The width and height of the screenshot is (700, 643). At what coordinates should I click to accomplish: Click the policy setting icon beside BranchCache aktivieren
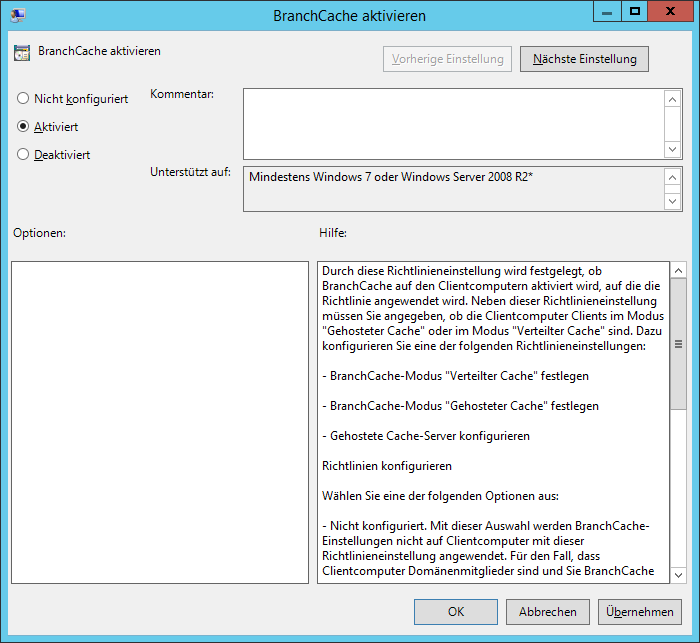(22, 53)
